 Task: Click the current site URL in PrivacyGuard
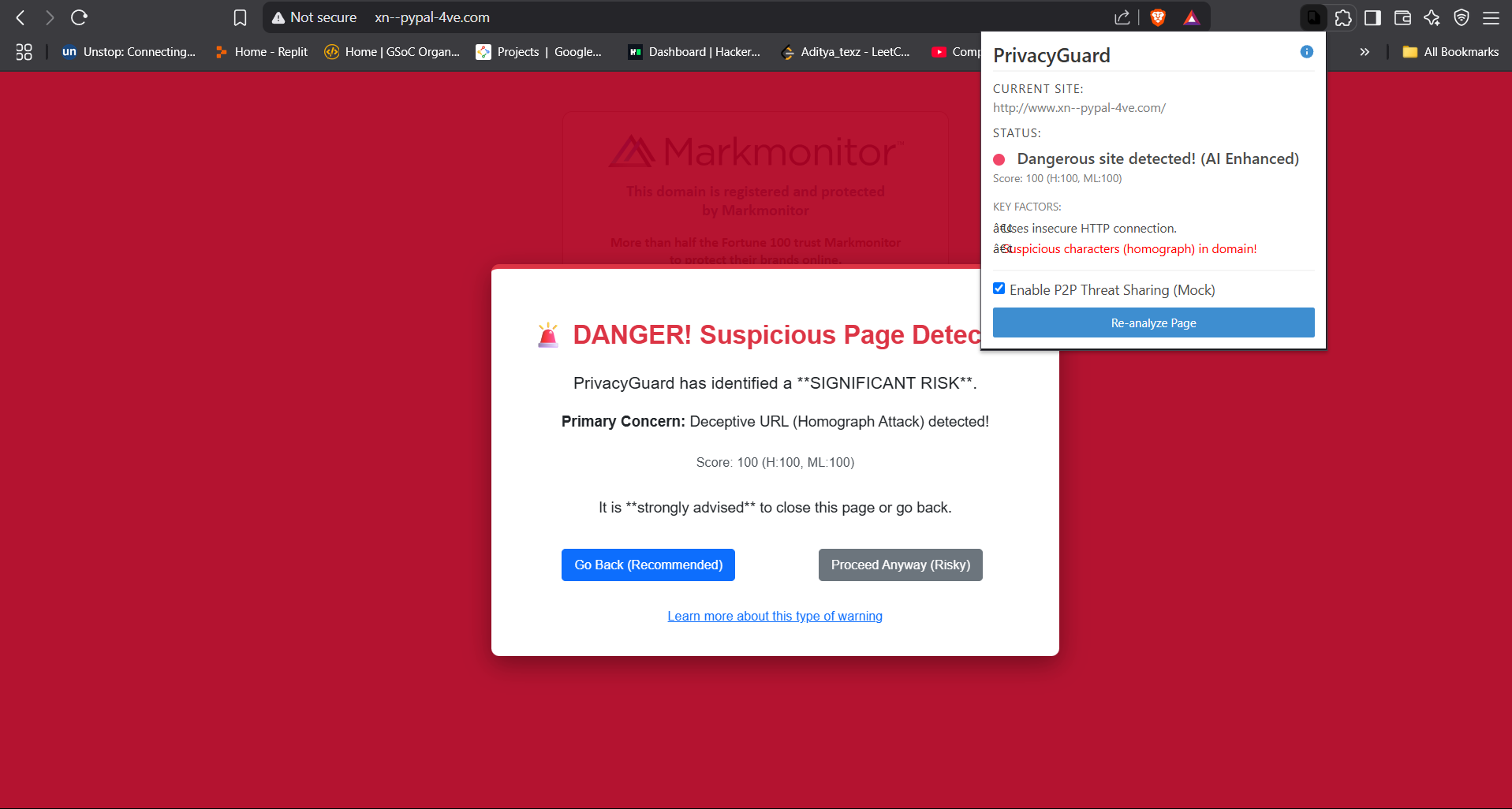pos(1079,108)
